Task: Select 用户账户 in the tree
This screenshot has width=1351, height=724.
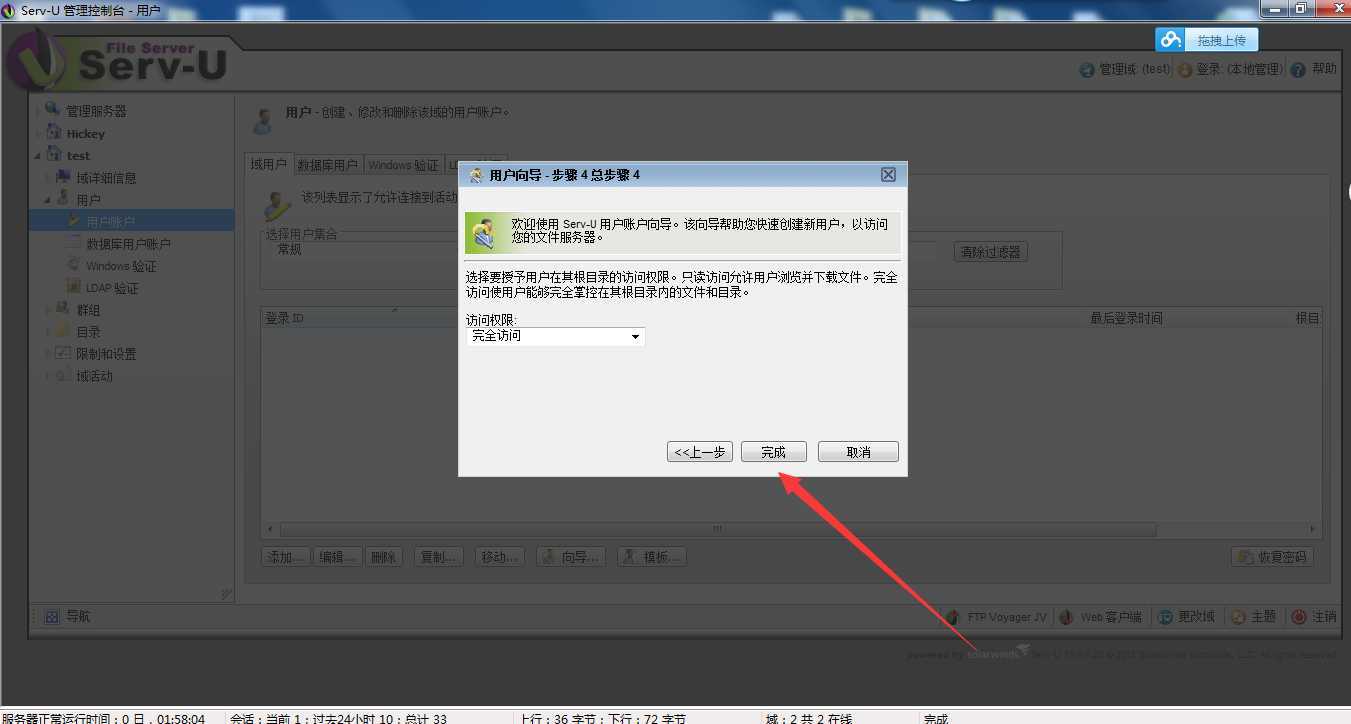Action: point(110,222)
